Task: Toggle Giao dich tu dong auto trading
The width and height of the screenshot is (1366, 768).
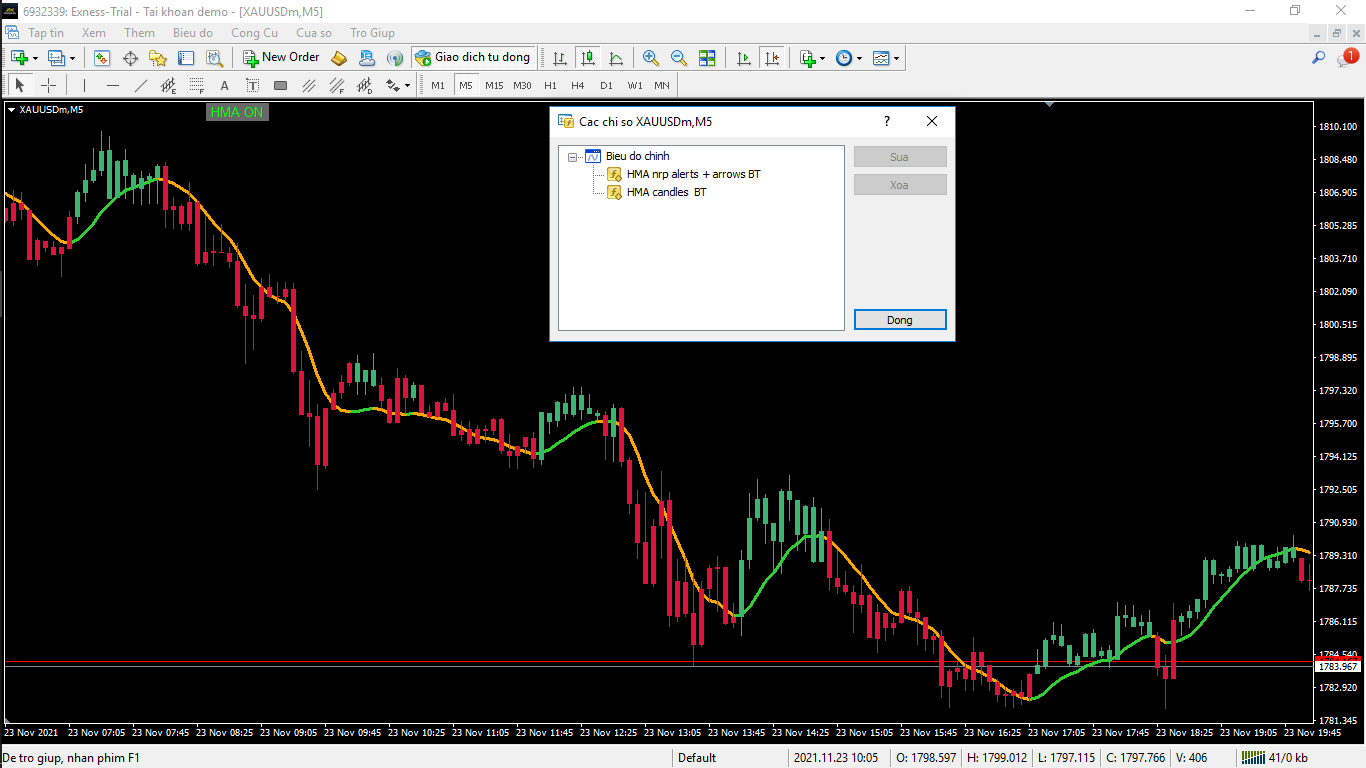Action: point(473,58)
